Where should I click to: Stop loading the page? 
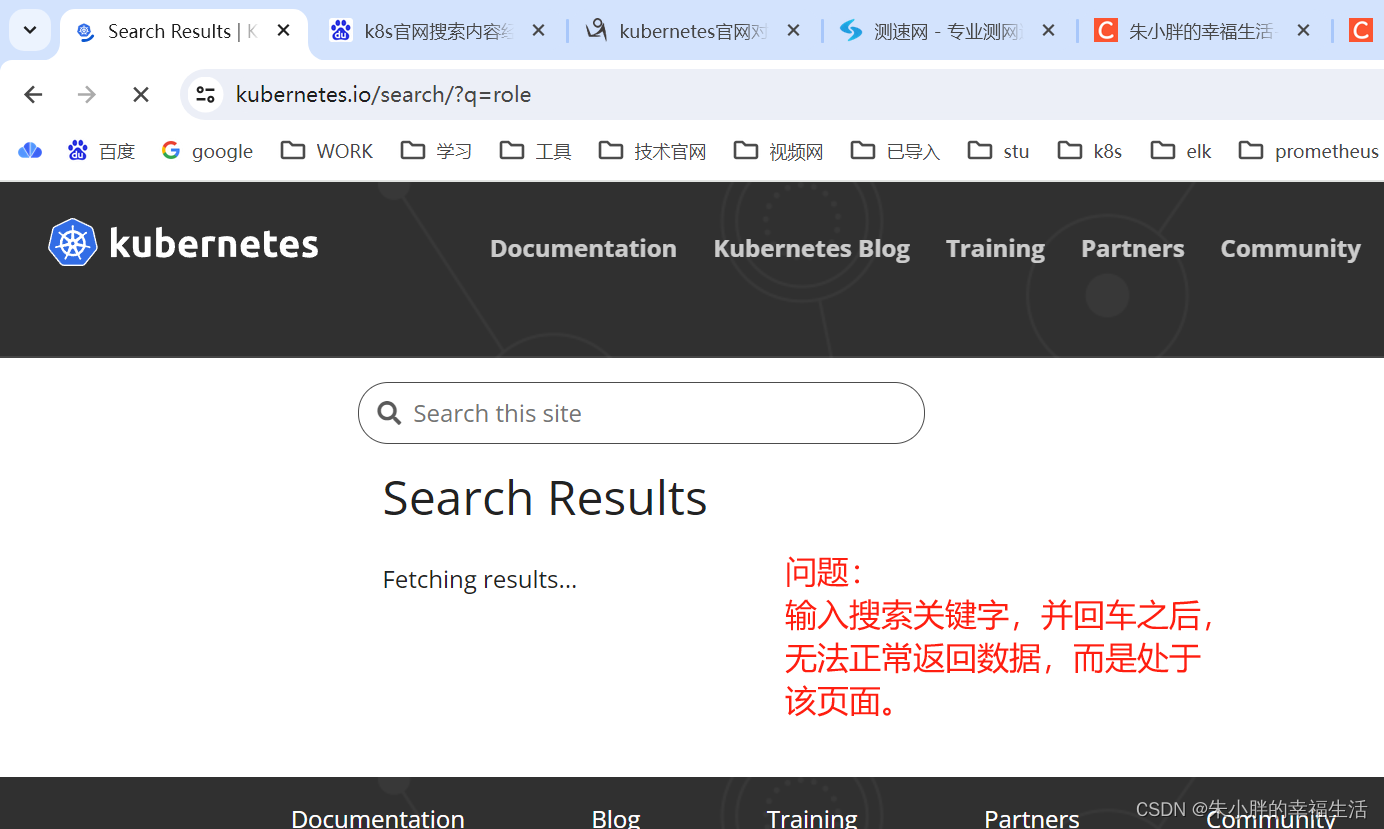pos(141,95)
